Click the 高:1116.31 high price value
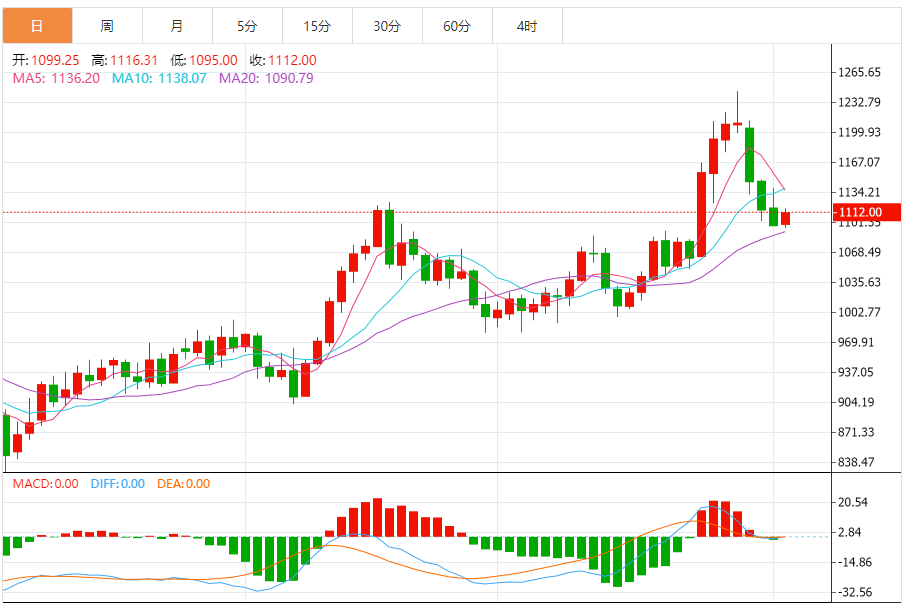The width and height of the screenshot is (907, 603). pyautogui.click(x=124, y=60)
